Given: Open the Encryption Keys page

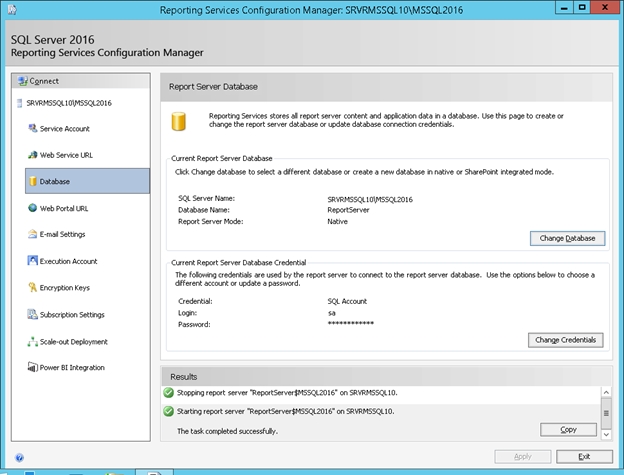Looking at the screenshot, I should [x=64, y=288].
